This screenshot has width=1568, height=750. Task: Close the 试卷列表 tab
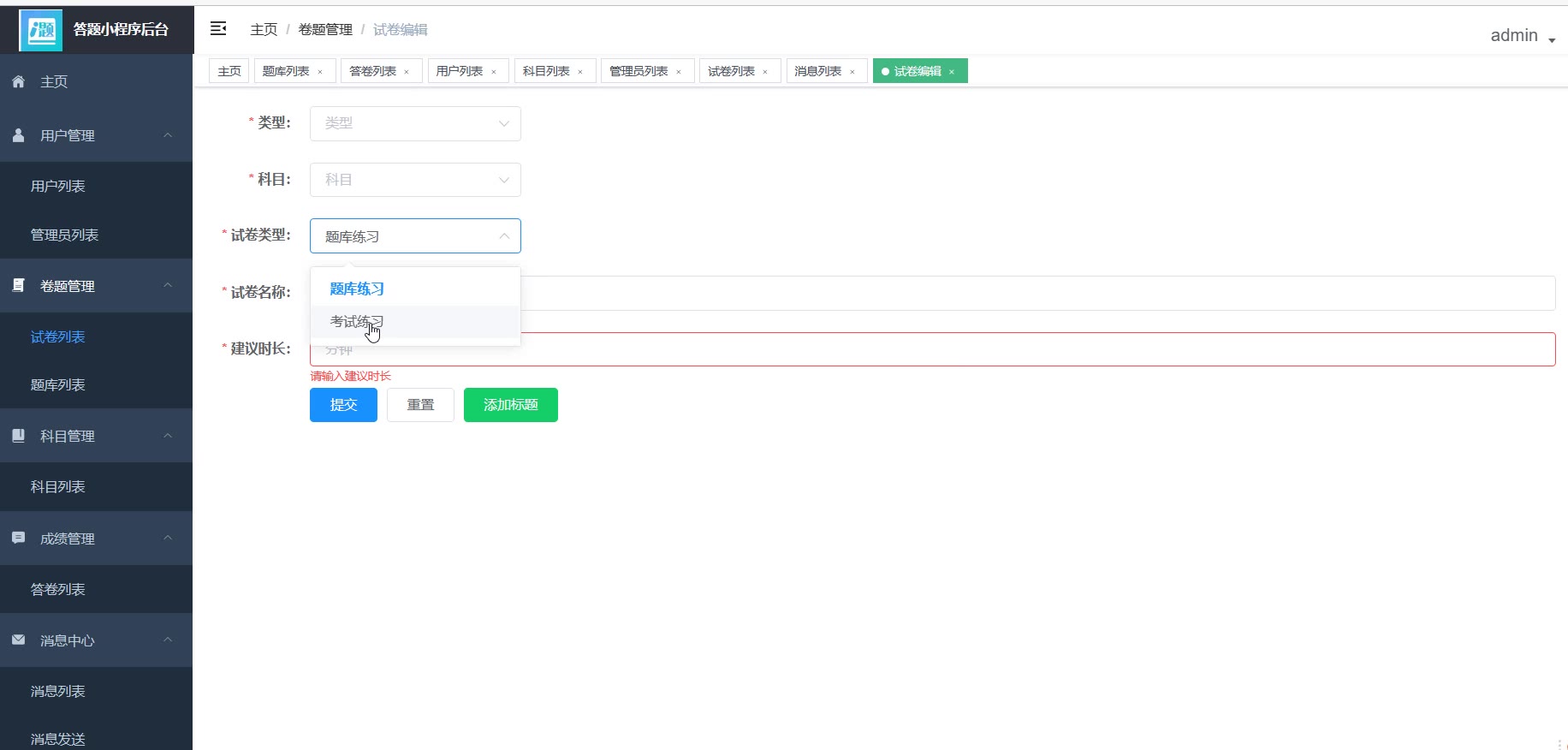pos(765,72)
